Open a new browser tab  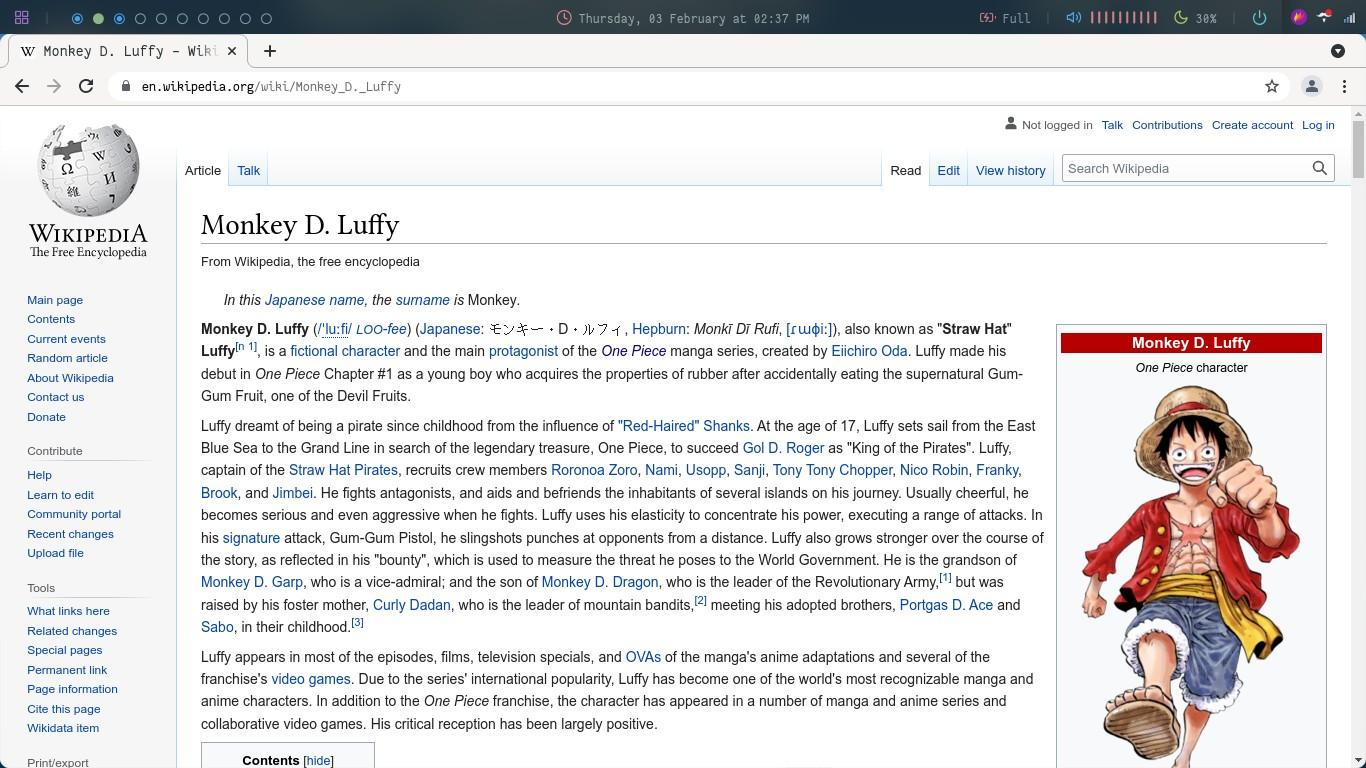point(269,51)
